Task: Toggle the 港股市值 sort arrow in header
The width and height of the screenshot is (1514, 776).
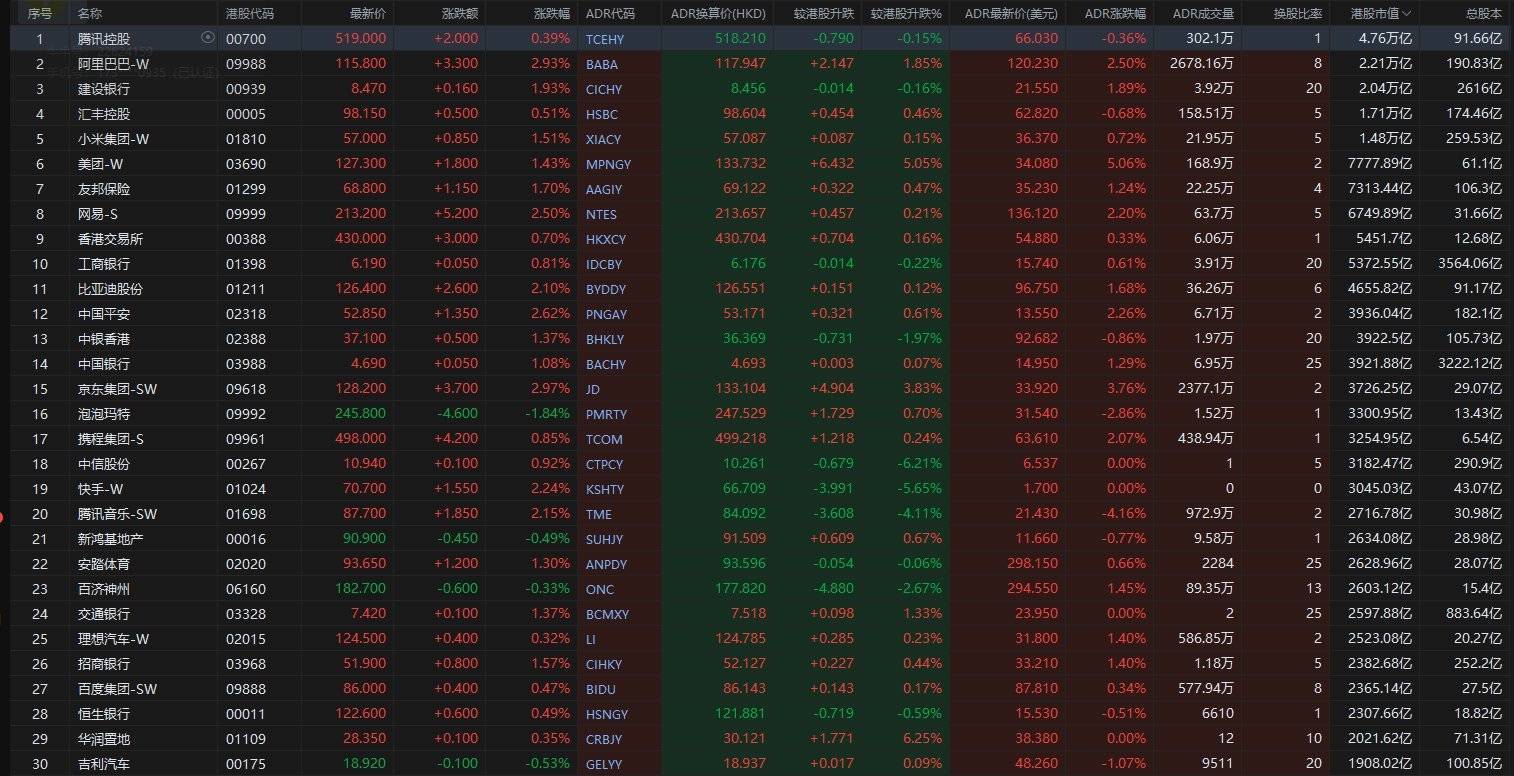Action: tap(1407, 14)
